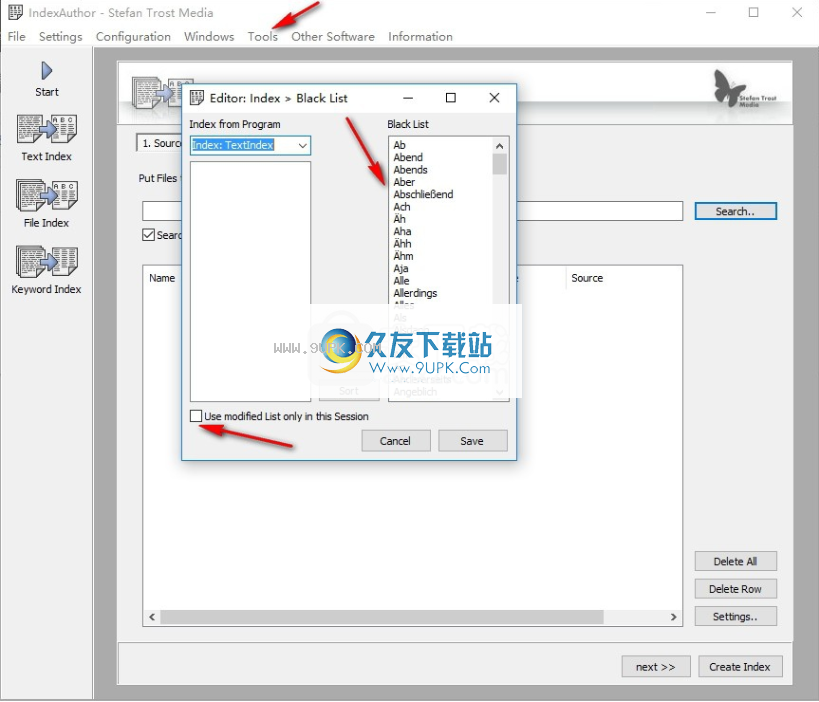This screenshot has height=702, width=819.
Task: Click the Start play icon in sidebar
Action: point(46,71)
